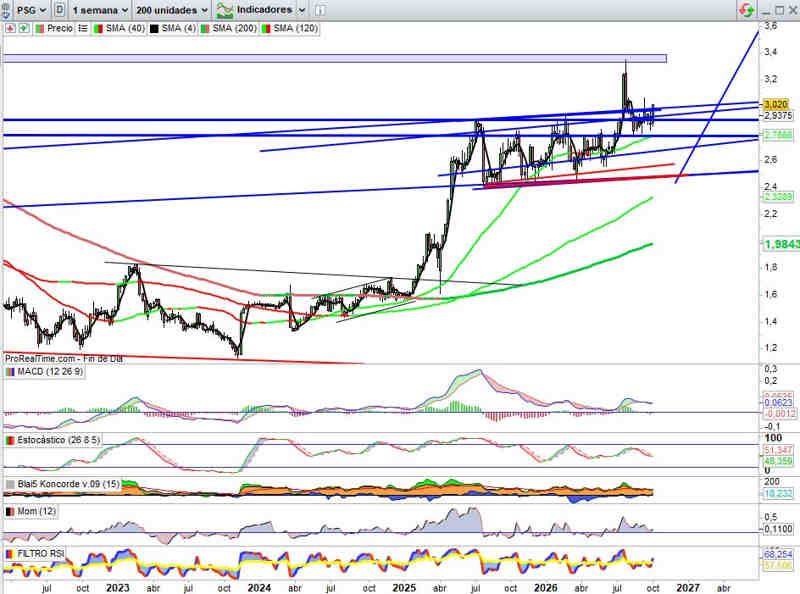Click the yellow 3,020 current price tag
This screenshot has width=800, height=594.
tap(776, 104)
